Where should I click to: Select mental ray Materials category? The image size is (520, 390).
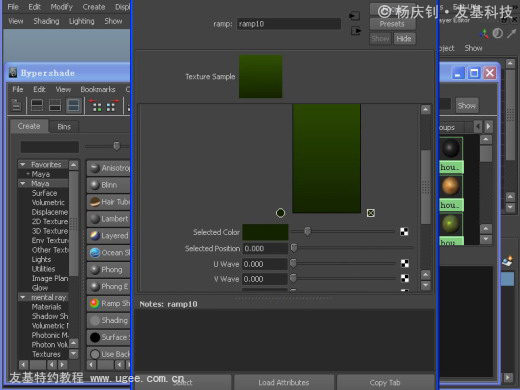46,307
